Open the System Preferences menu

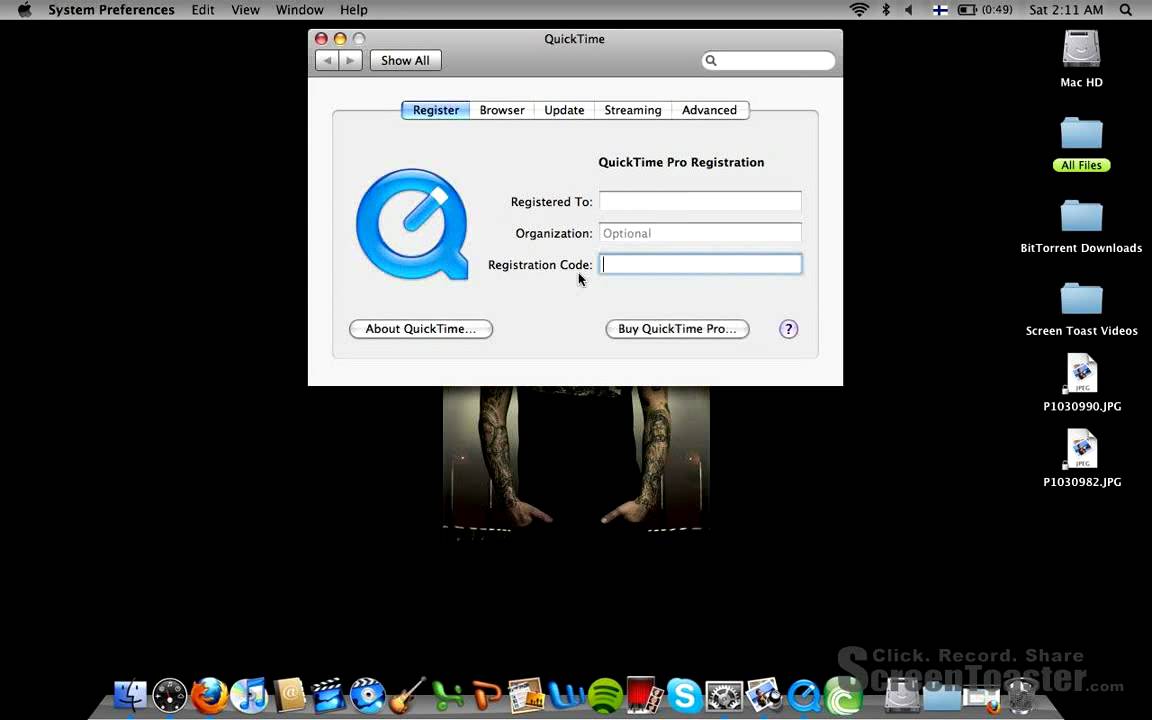(x=112, y=10)
